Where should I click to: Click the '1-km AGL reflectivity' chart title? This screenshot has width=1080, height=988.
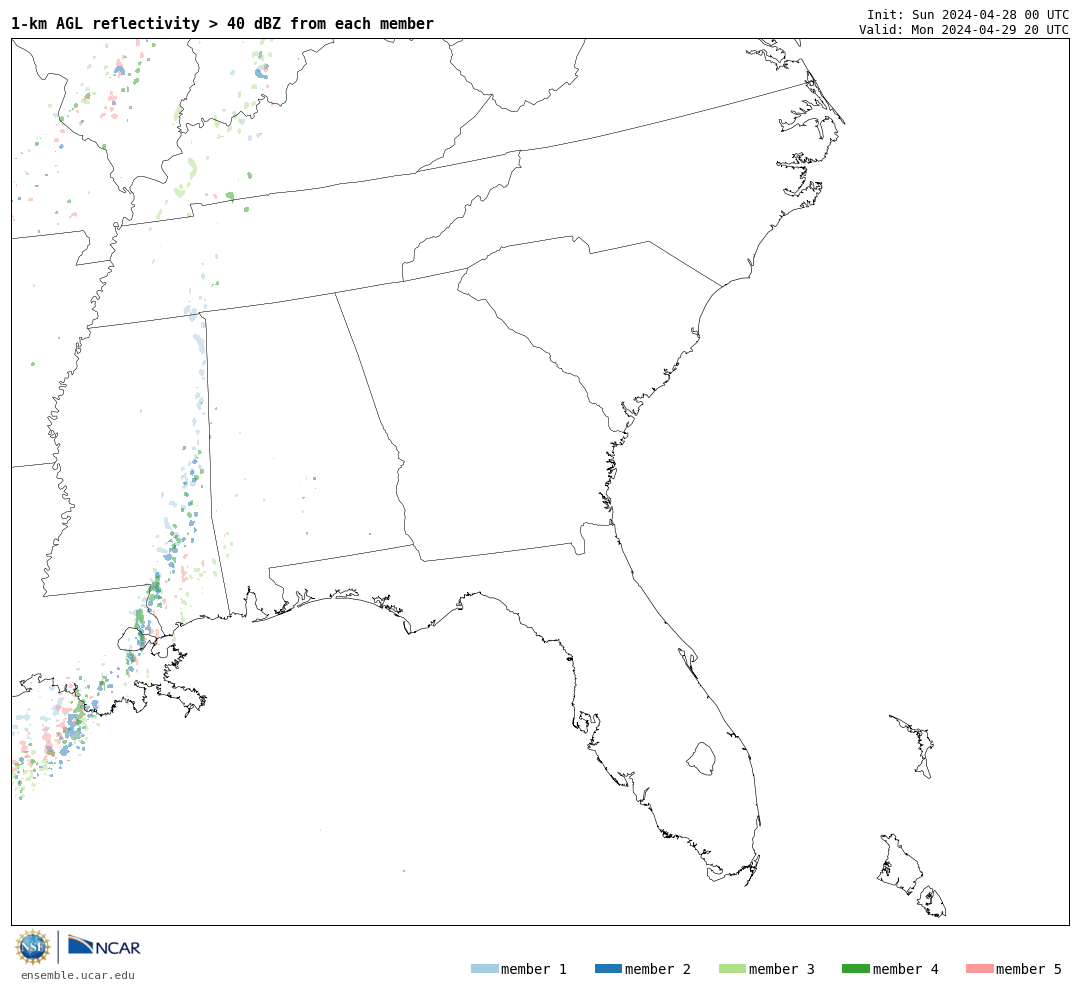point(222,23)
